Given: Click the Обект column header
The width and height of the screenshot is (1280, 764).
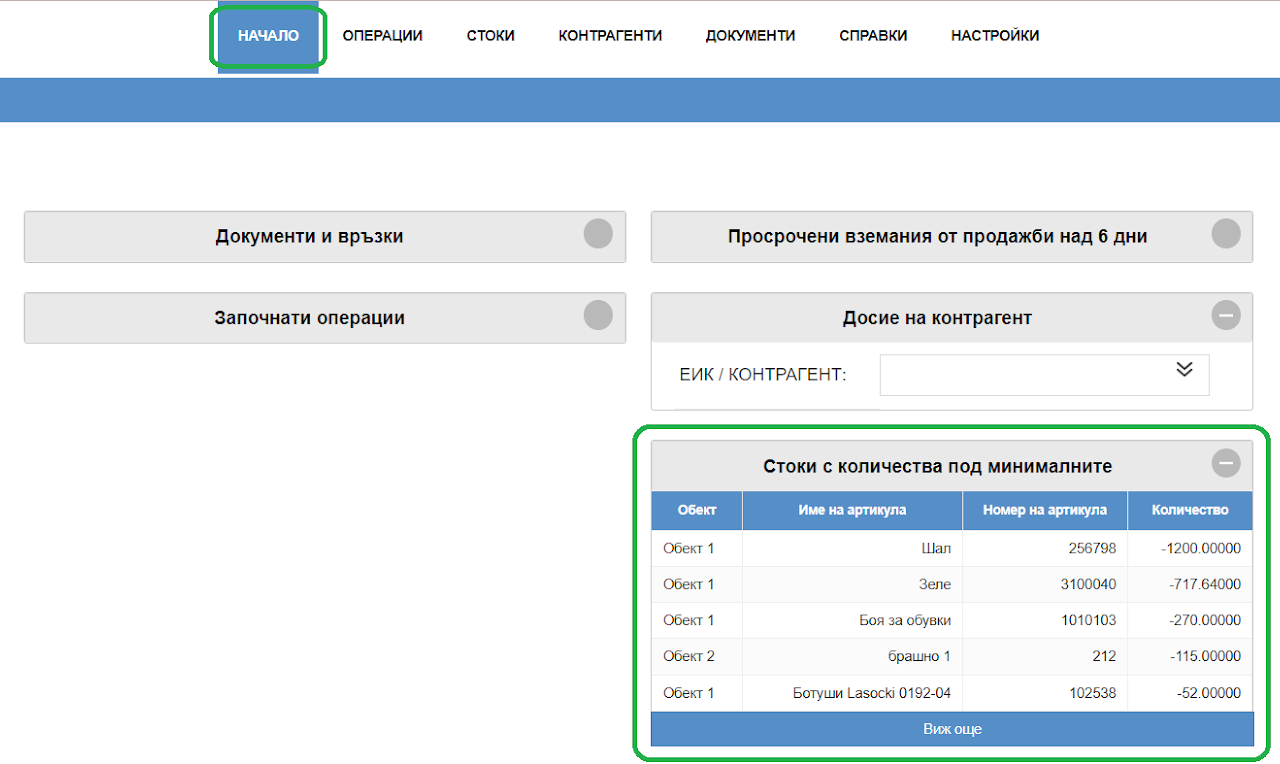Looking at the screenshot, I should pos(697,510).
